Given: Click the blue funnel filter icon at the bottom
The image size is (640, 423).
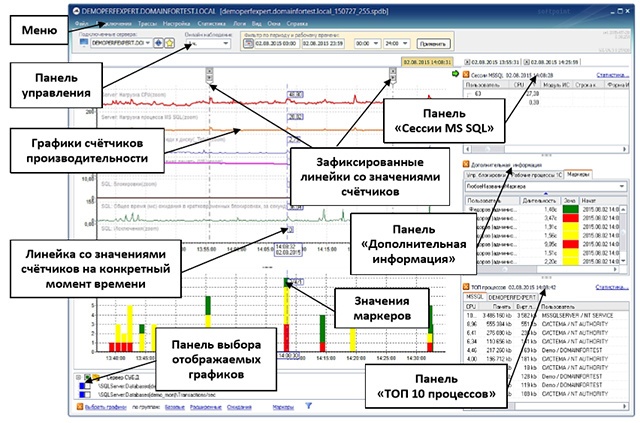Looking at the screenshot, I should click(309, 406).
